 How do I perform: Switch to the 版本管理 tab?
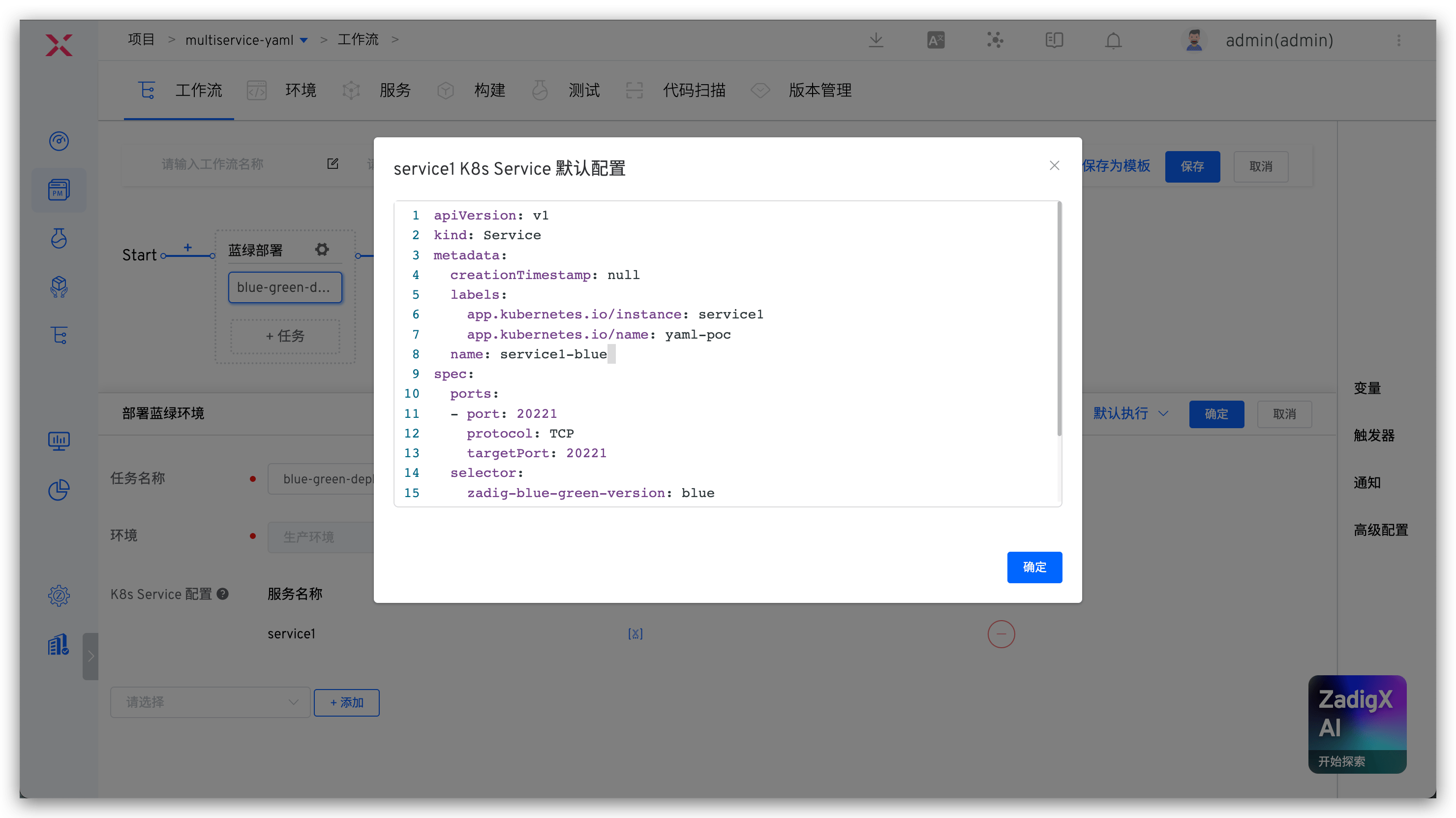point(819,91)
